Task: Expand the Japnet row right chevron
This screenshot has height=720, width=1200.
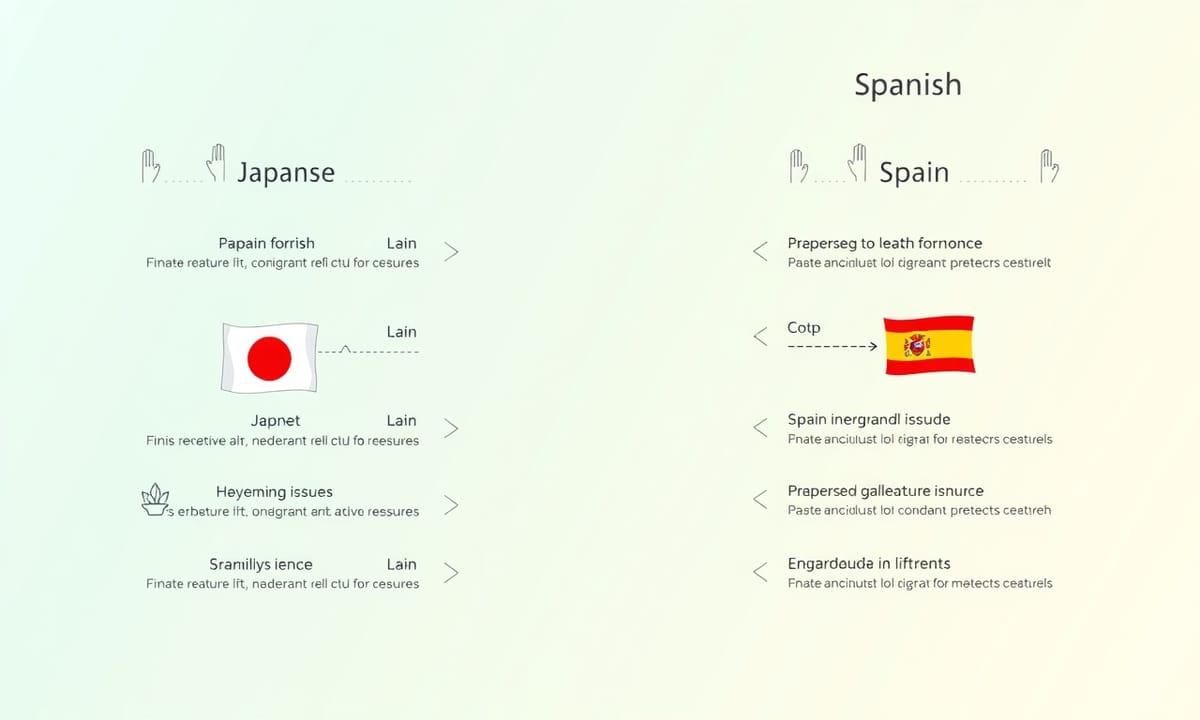Action: pyautogui.click(x=451, y=429)
